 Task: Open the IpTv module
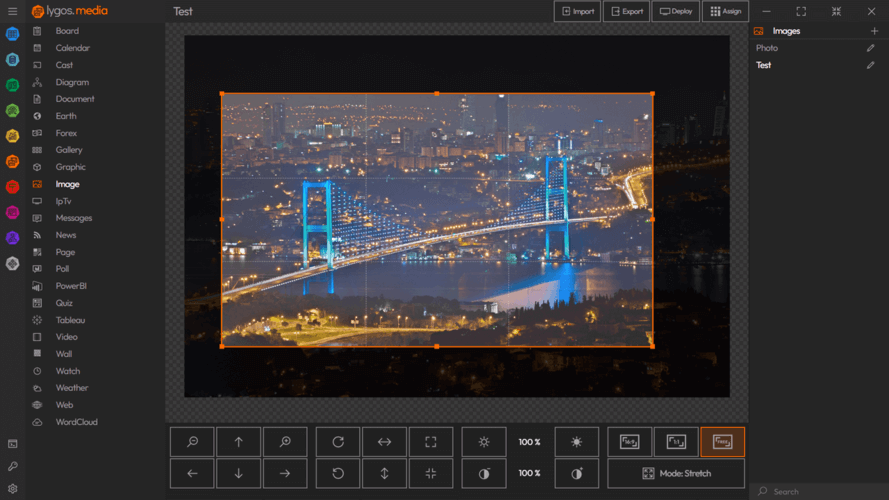tap(64, 201)
